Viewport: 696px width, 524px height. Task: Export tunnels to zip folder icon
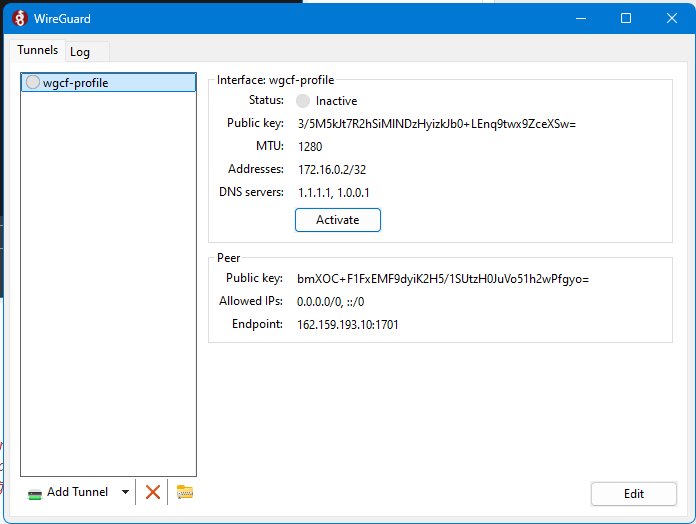tap(185, 492)
